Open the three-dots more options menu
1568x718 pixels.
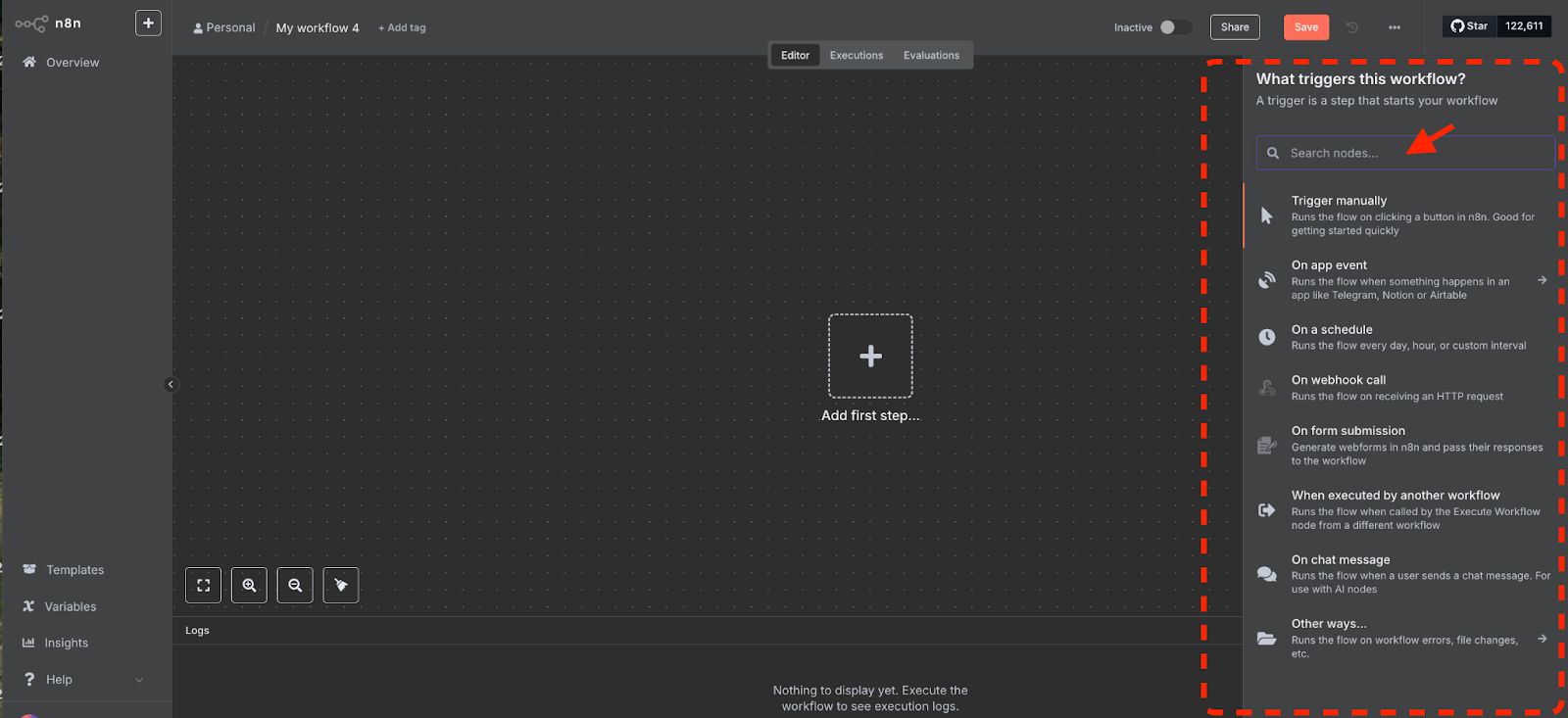[1395, 27]
